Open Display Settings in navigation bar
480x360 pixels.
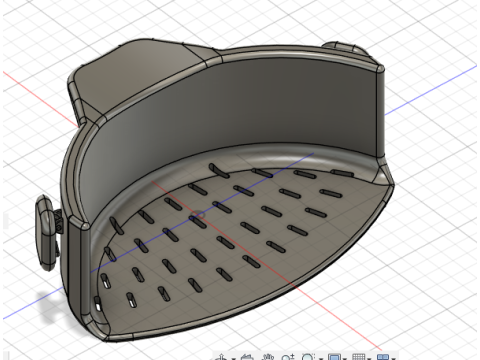pos(334,357)
